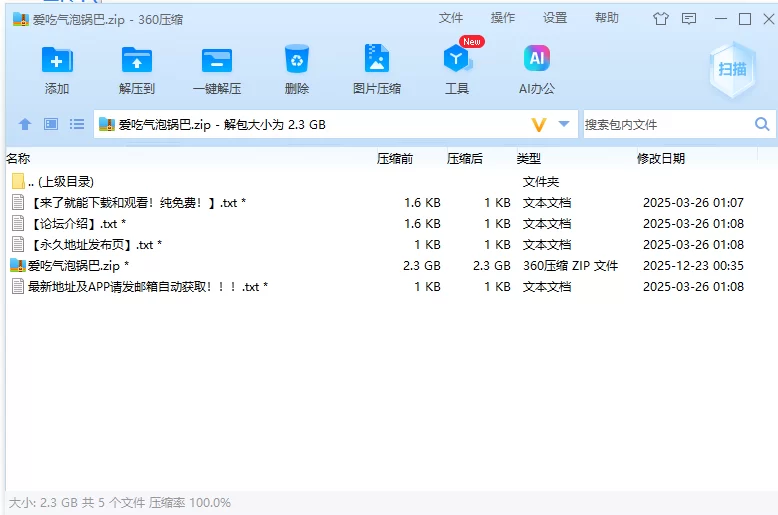Viewport: 778px width, 515px height.
Task: Click the 添加 (Add) toolbar icon
Action: 57,61
